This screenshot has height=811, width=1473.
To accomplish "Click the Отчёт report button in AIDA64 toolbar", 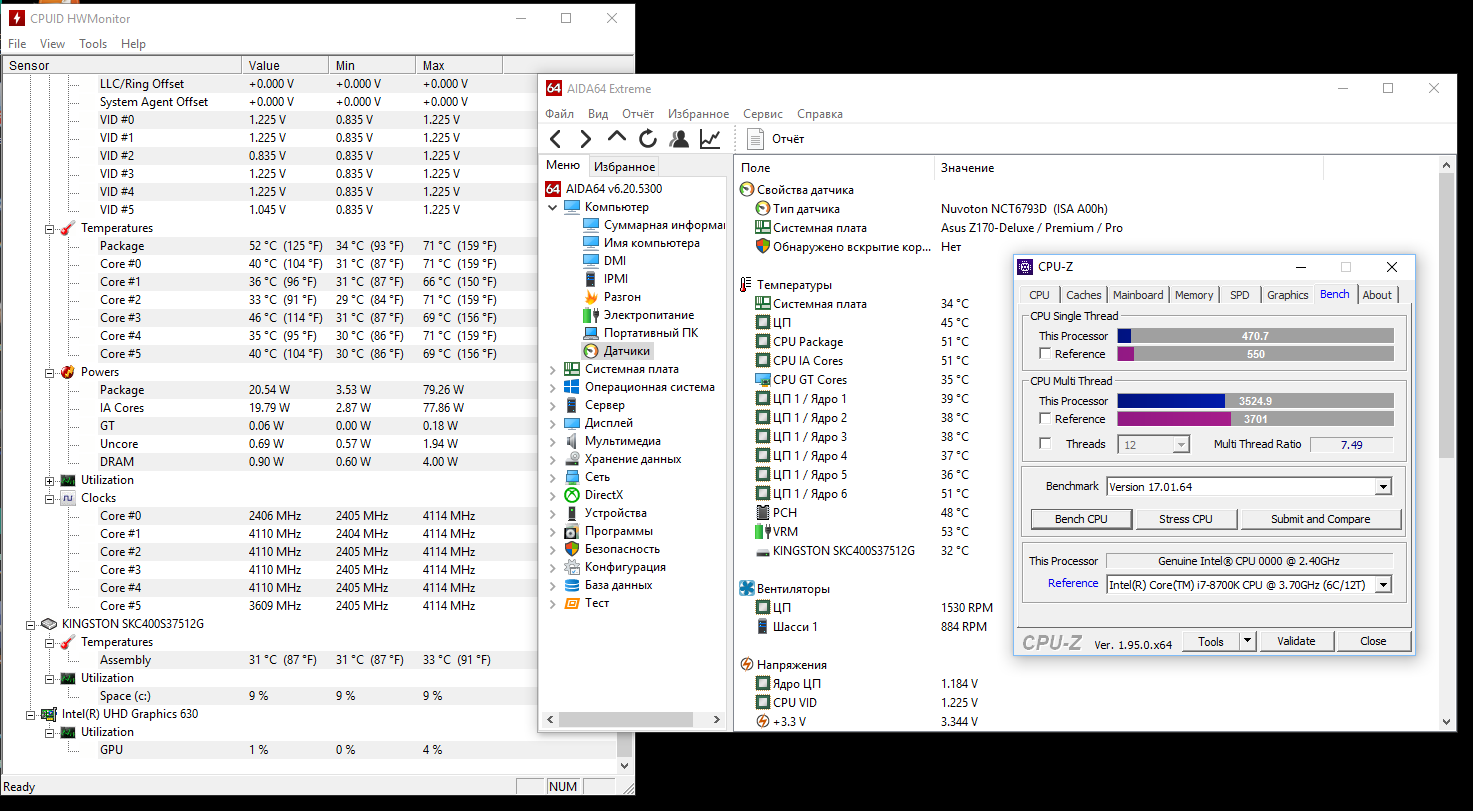I will 775,139.
